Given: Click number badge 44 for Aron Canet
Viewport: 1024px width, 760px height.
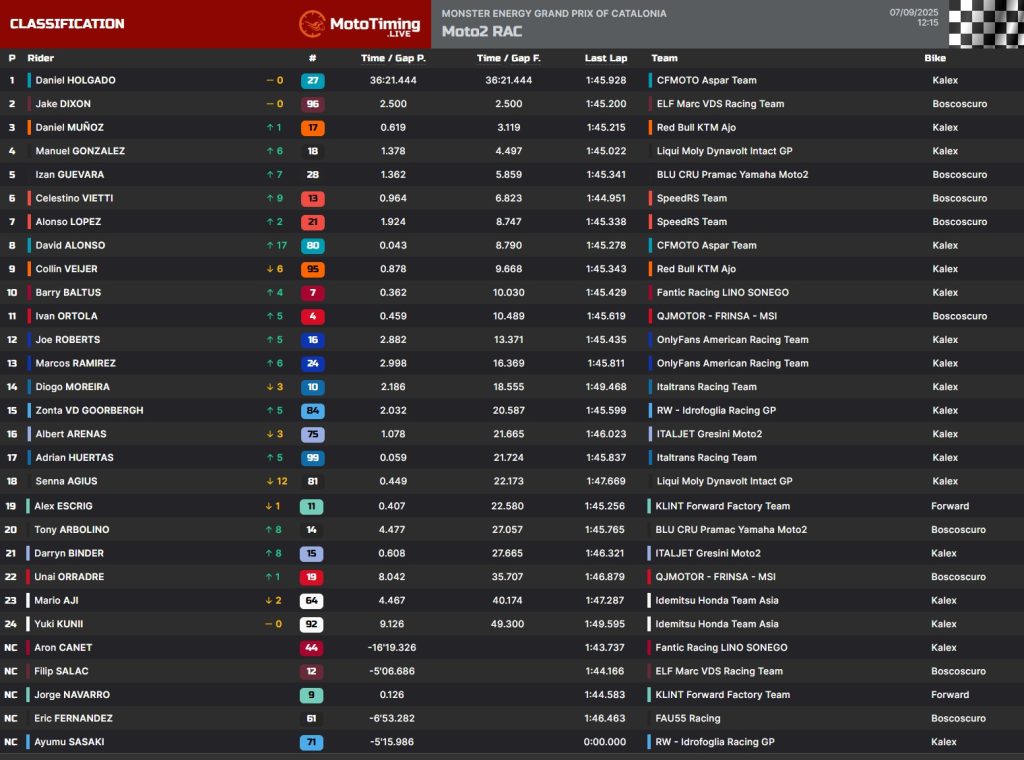Looking at the screenshot, I should tap(312, 648).
